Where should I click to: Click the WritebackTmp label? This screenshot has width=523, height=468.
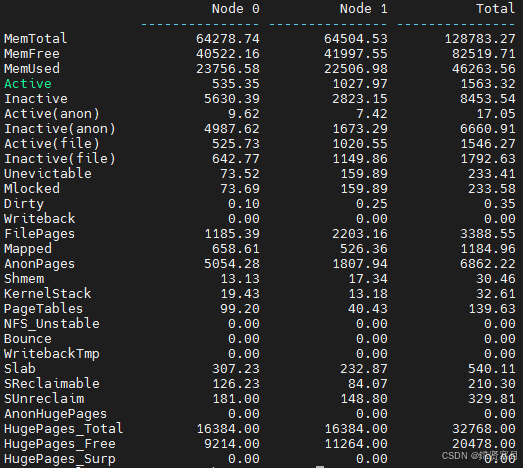tap(52, 354)
